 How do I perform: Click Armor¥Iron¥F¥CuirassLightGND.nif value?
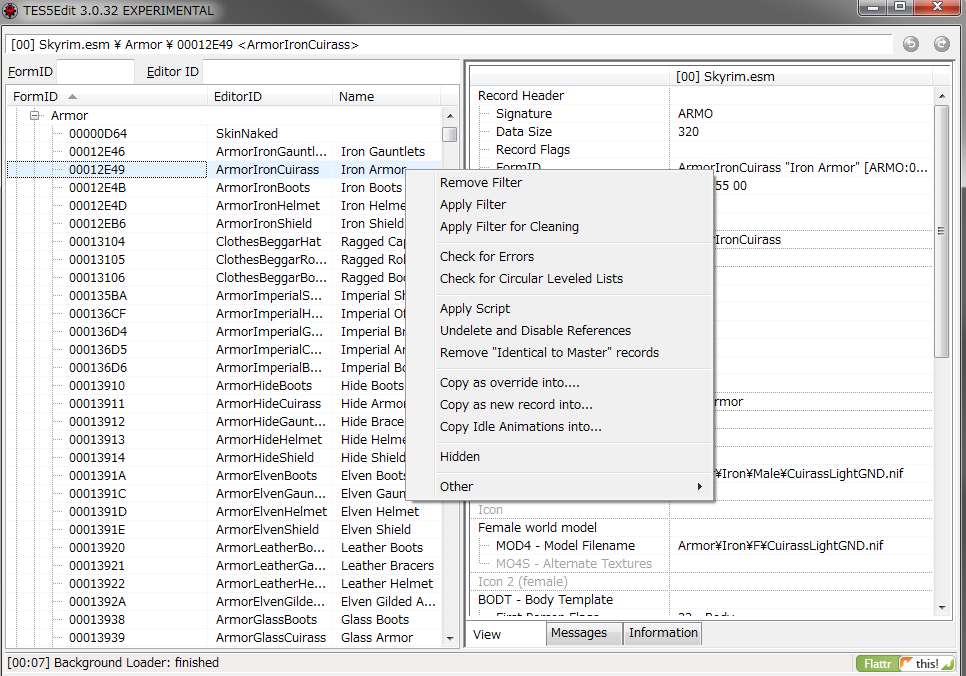coord(780,545)
